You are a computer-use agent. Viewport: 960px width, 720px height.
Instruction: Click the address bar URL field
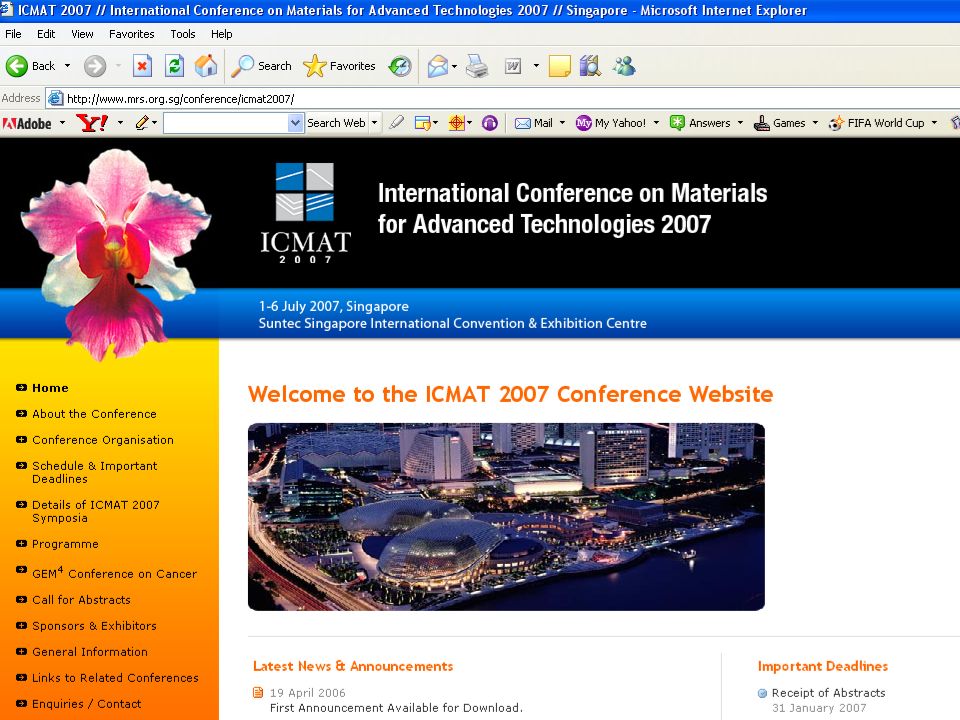click(x=502, y=99)
